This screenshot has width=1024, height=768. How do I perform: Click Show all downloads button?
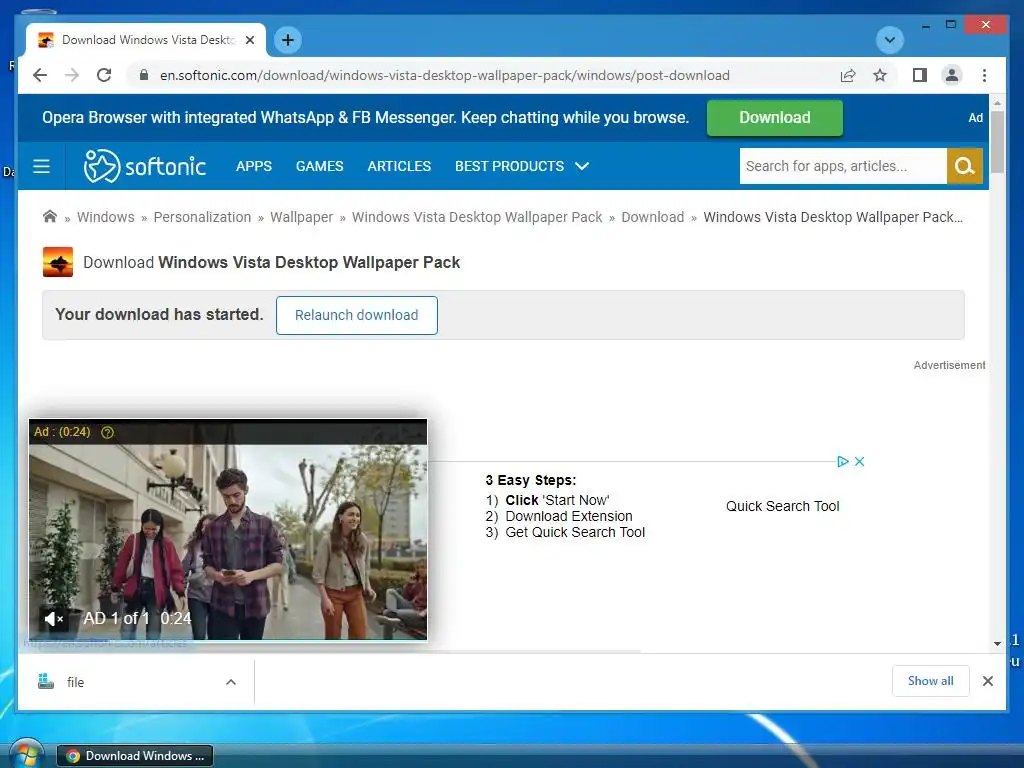point(931,681)
